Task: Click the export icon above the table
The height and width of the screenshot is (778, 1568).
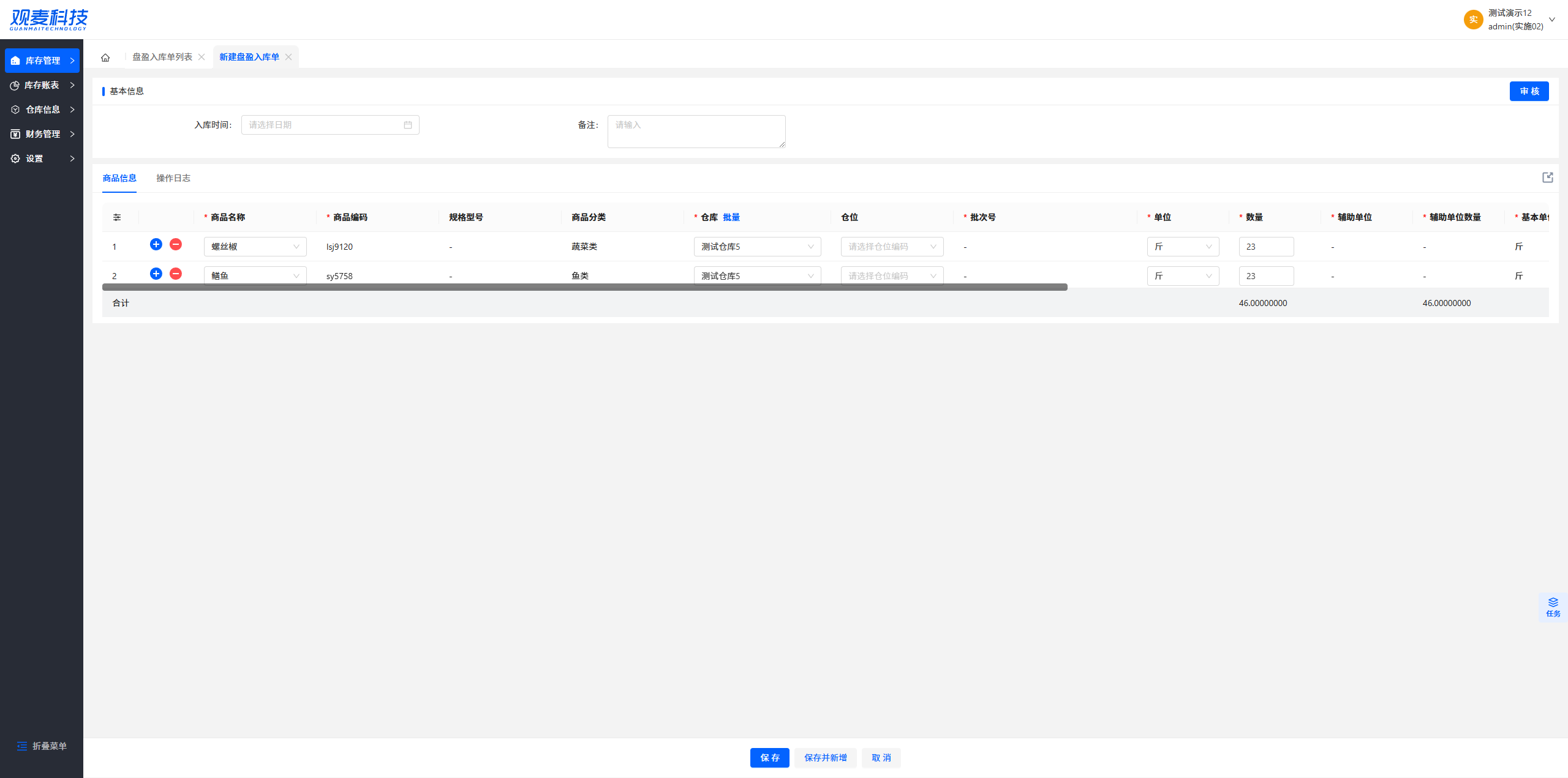Action: [x=1547, y=178]
